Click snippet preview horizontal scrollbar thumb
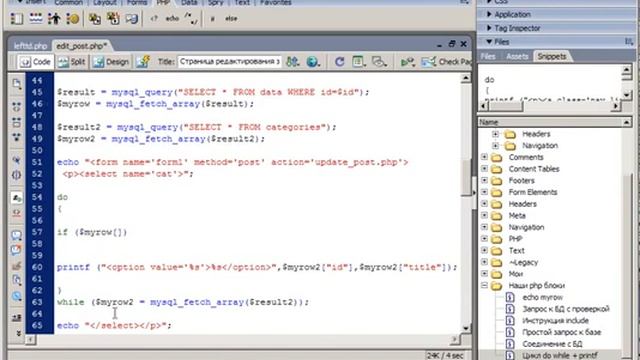Image resolution: width=640 pixels, height=360 pixels. (x=506, y=106)
